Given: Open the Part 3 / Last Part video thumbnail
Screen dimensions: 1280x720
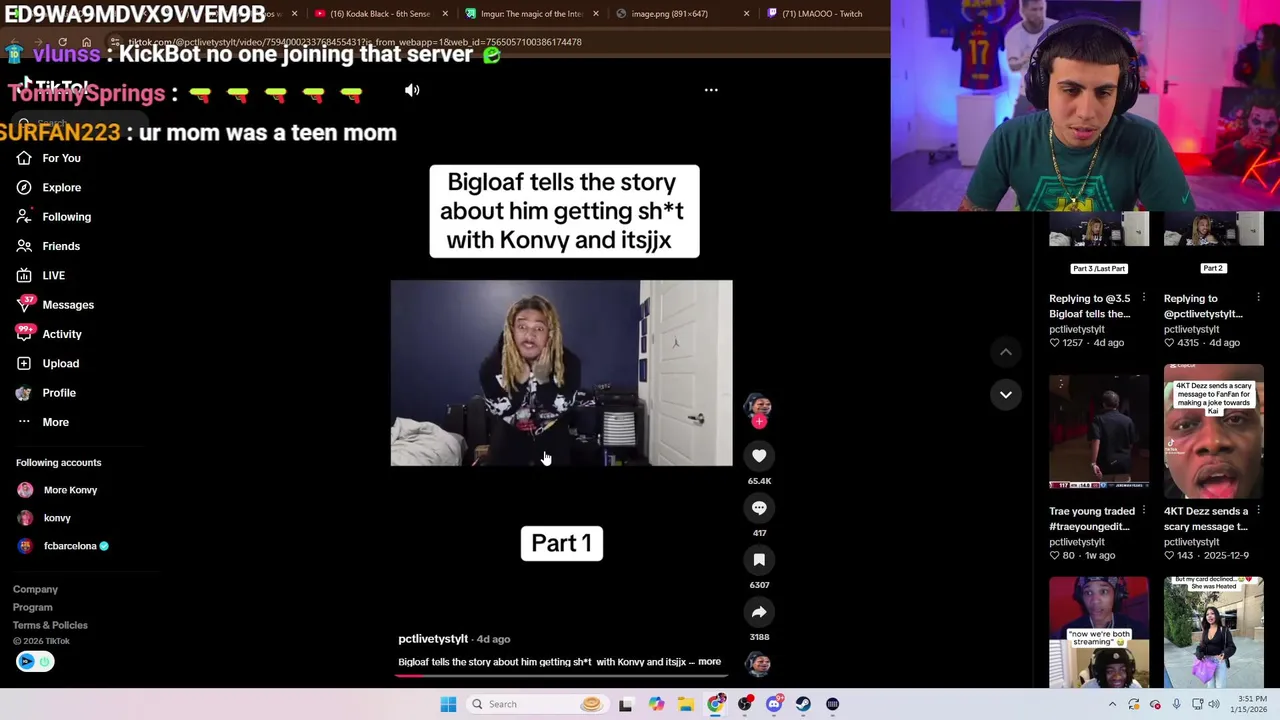Looking at the screenshot, I should click(1099, 244).
